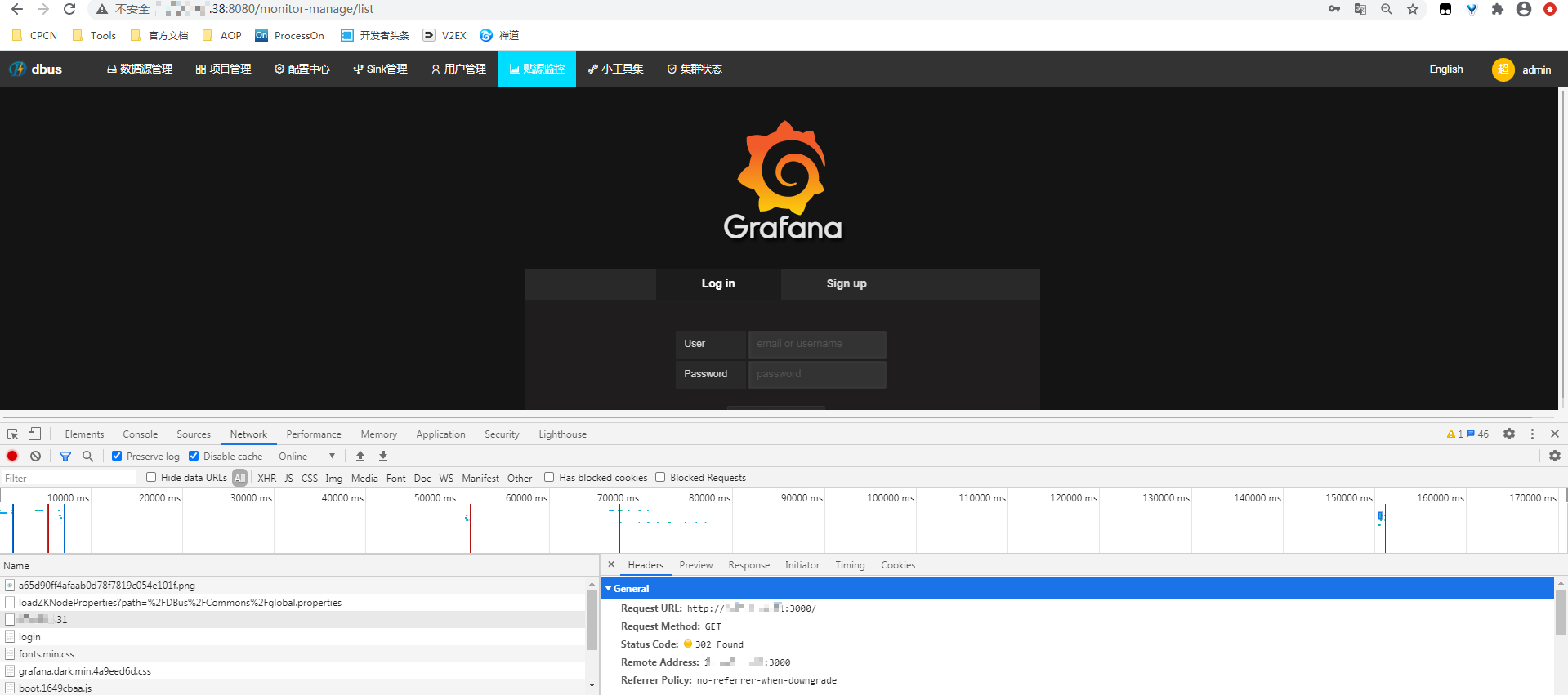
Task: Select Grafana Sign up tab
Action: [x=847, y=283]
